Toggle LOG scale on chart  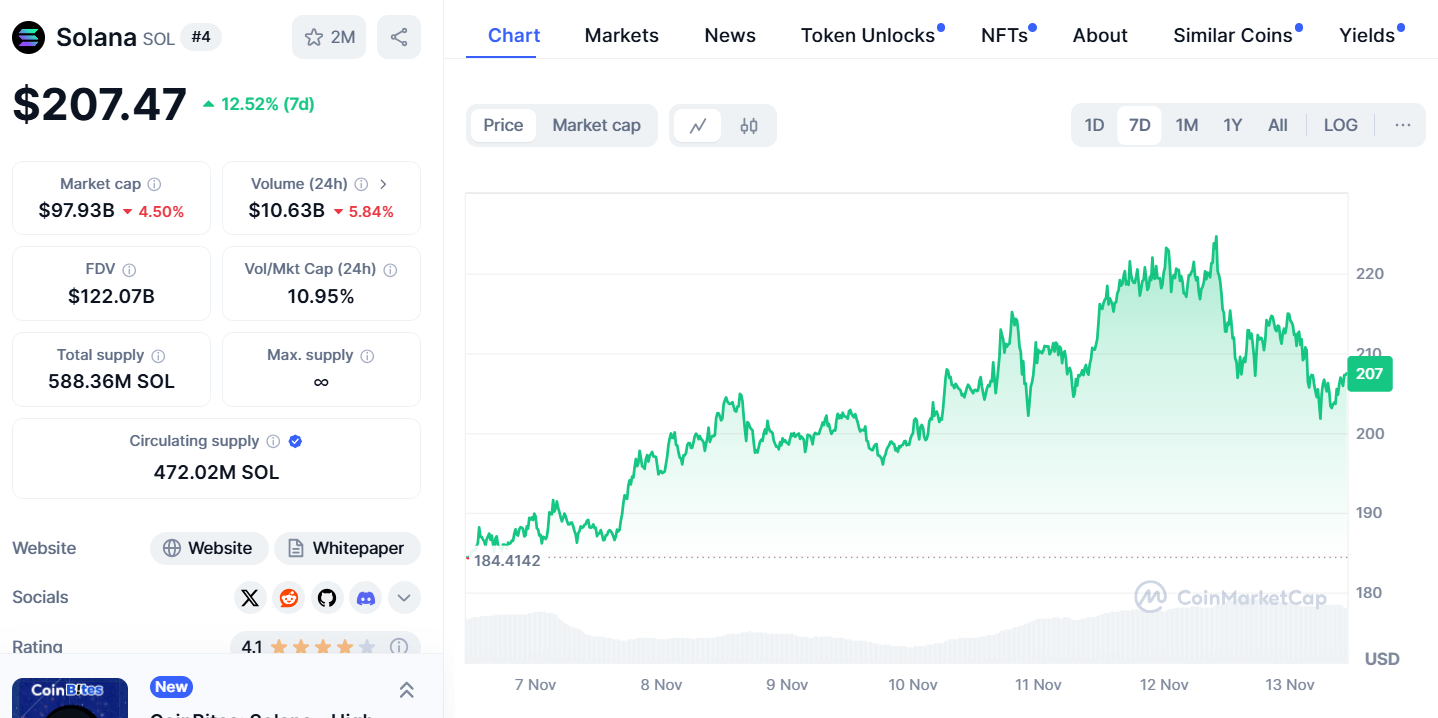point(1341,125)
